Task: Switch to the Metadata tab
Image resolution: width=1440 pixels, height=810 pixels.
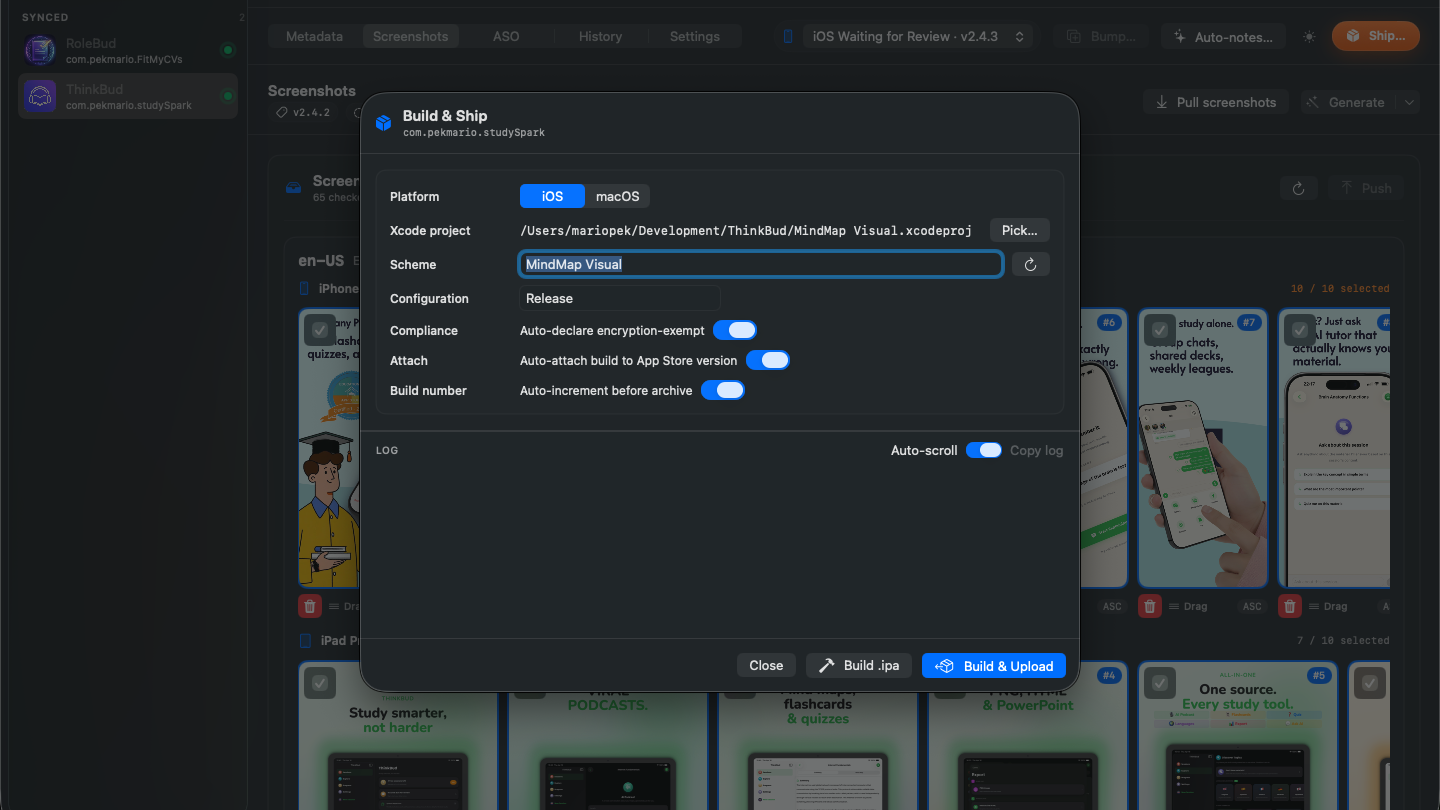Action: [x=314, y=36]
